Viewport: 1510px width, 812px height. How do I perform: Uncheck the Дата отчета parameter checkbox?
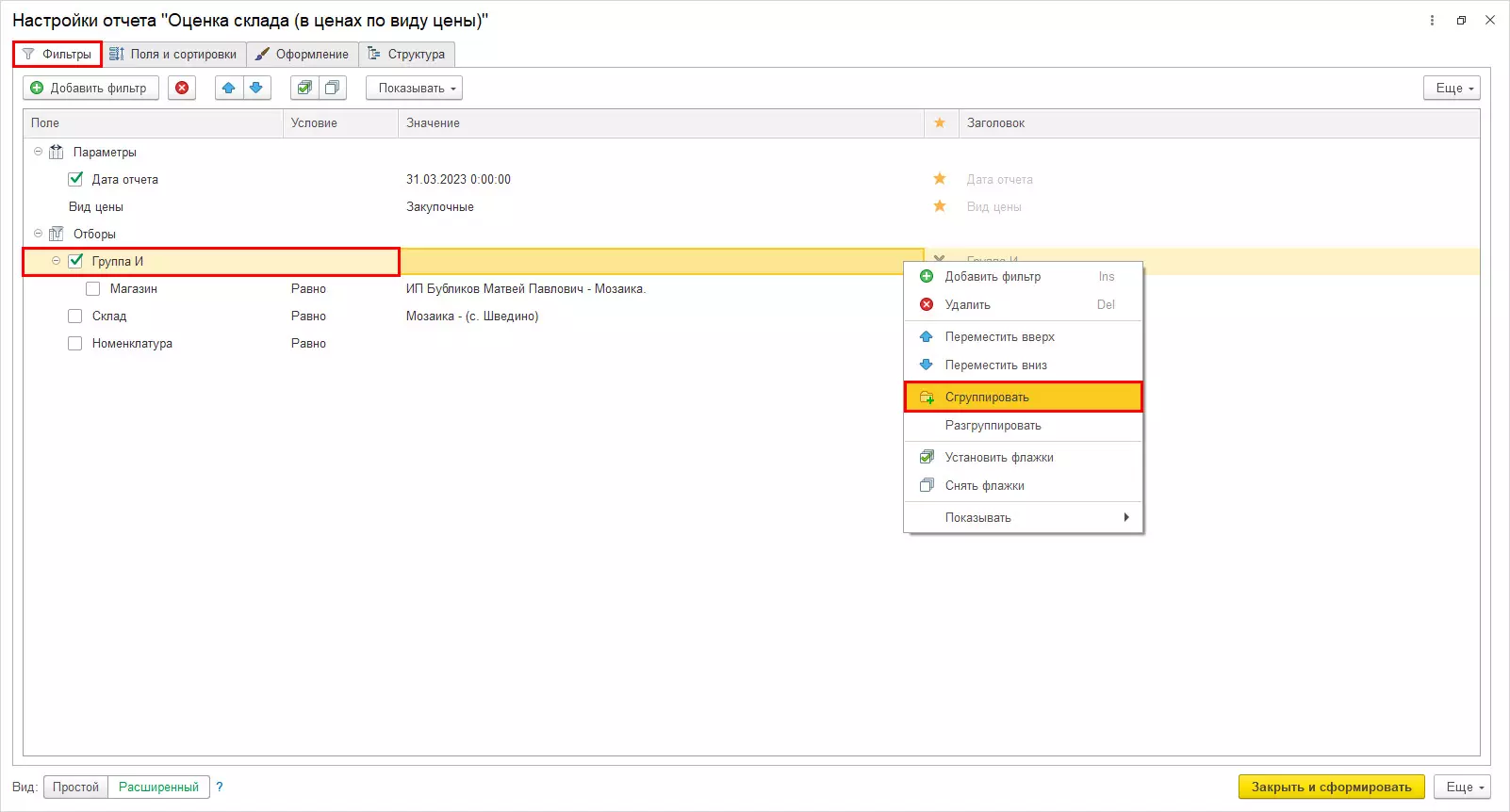(x=75, y=179)
